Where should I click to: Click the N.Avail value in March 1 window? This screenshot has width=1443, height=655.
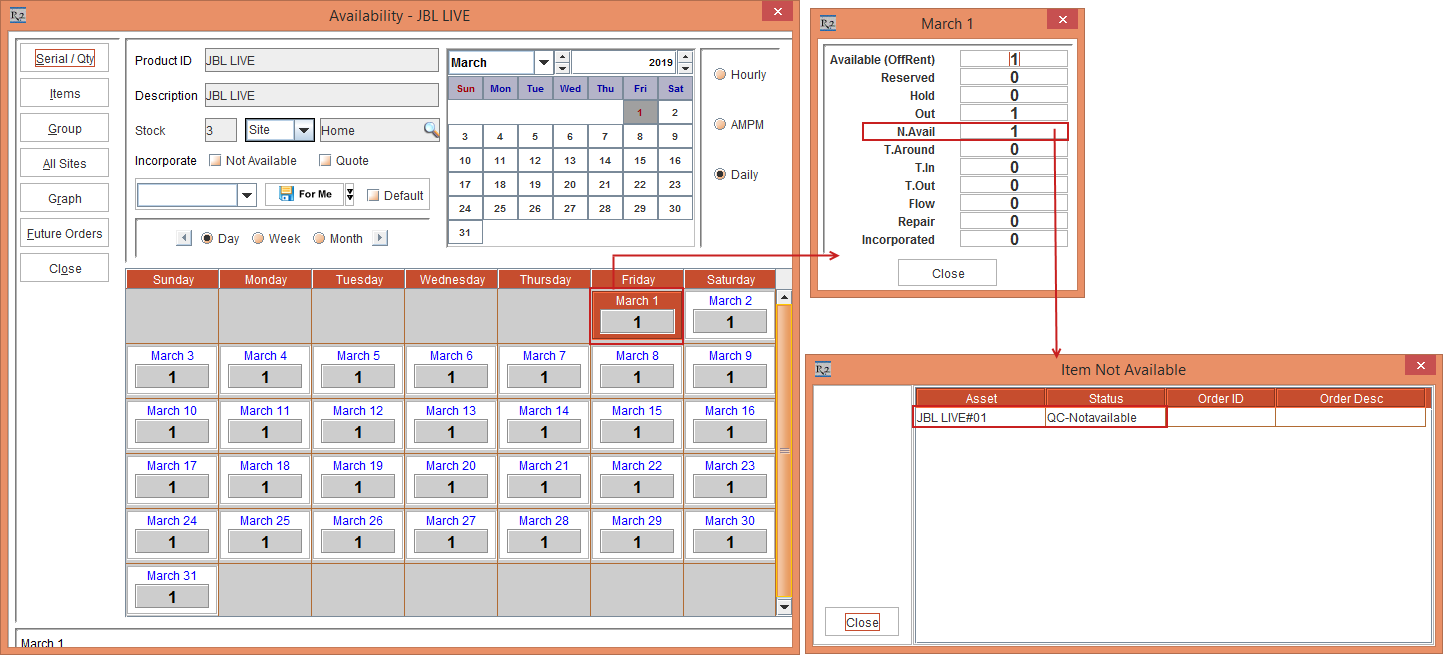[x=1014, y=131]
